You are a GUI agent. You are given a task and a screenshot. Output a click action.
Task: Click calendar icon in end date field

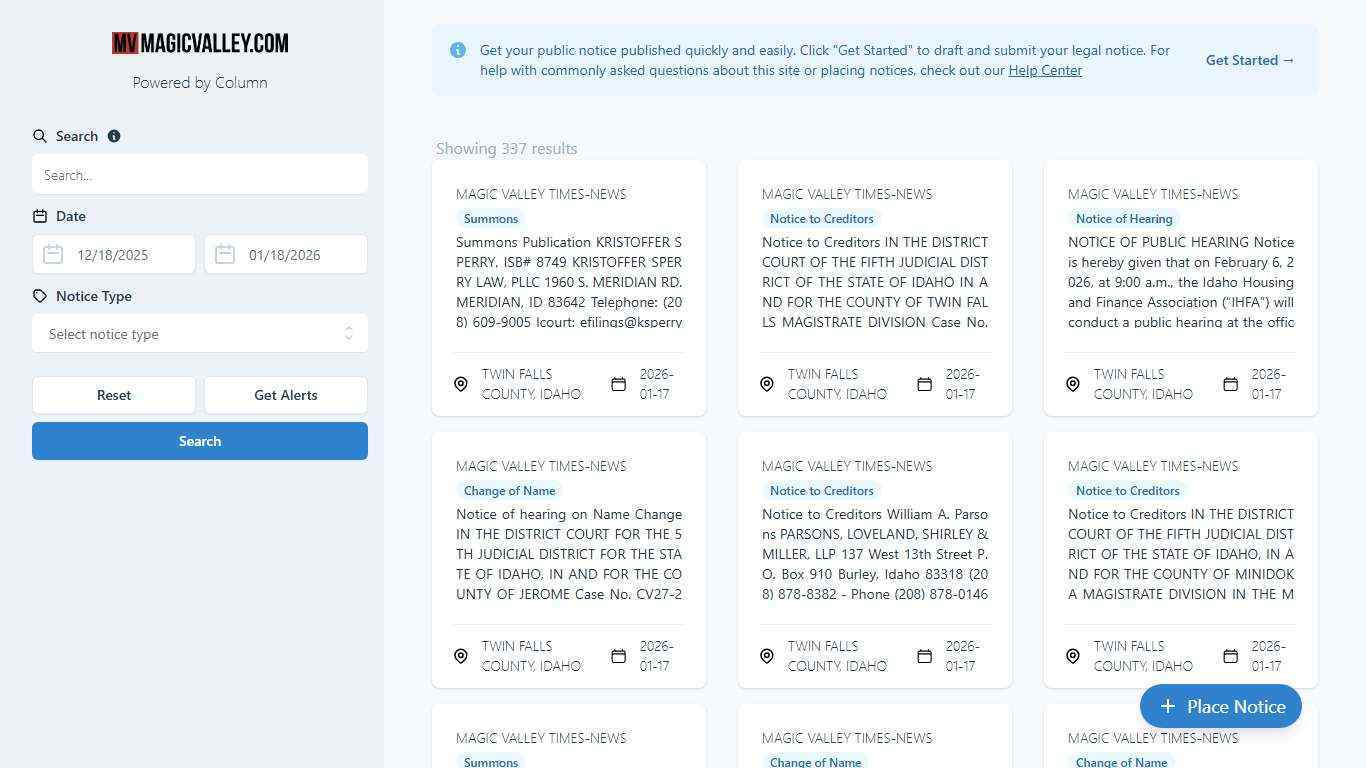(225, 255)
